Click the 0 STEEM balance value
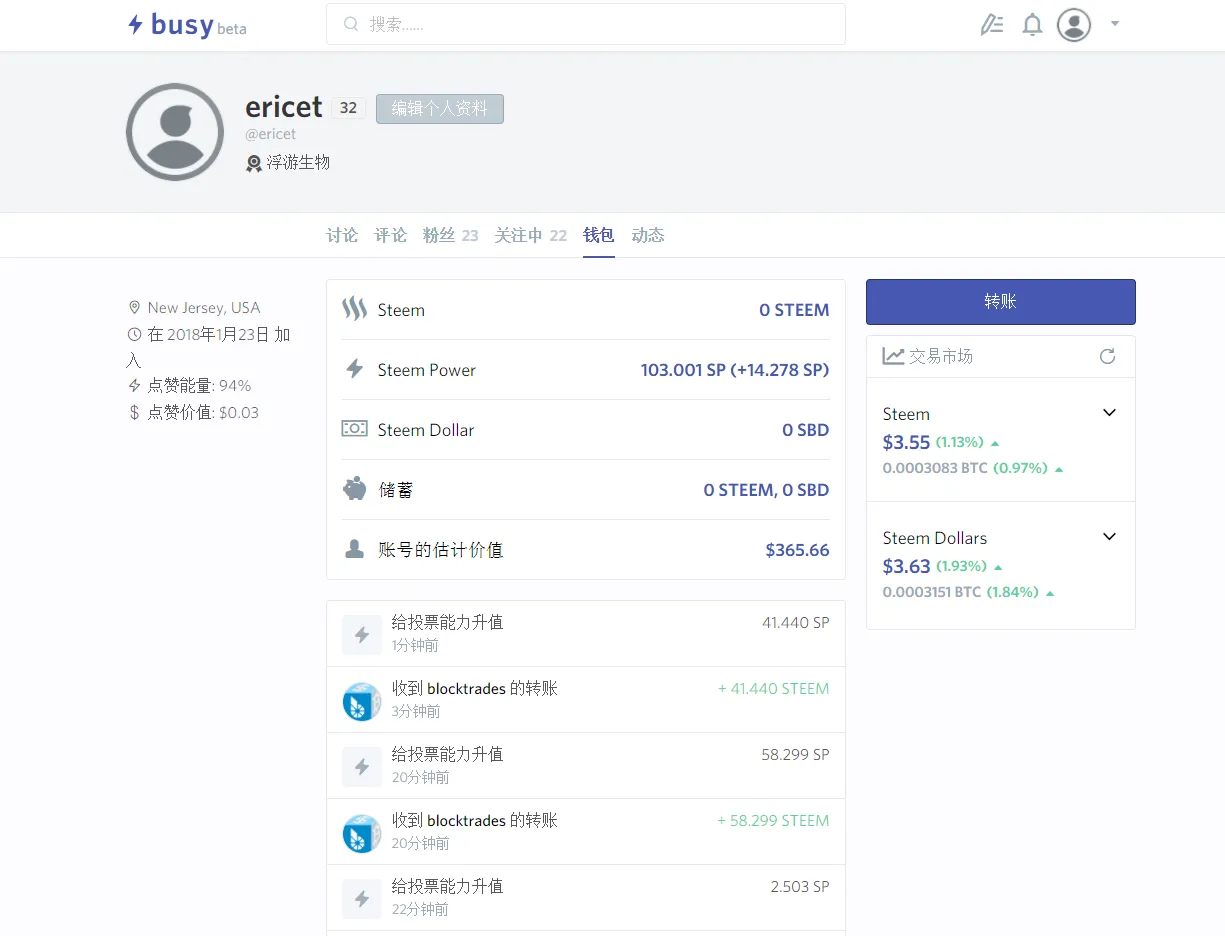The height and width of the screenshot is (936, 1225). (794, 310)
